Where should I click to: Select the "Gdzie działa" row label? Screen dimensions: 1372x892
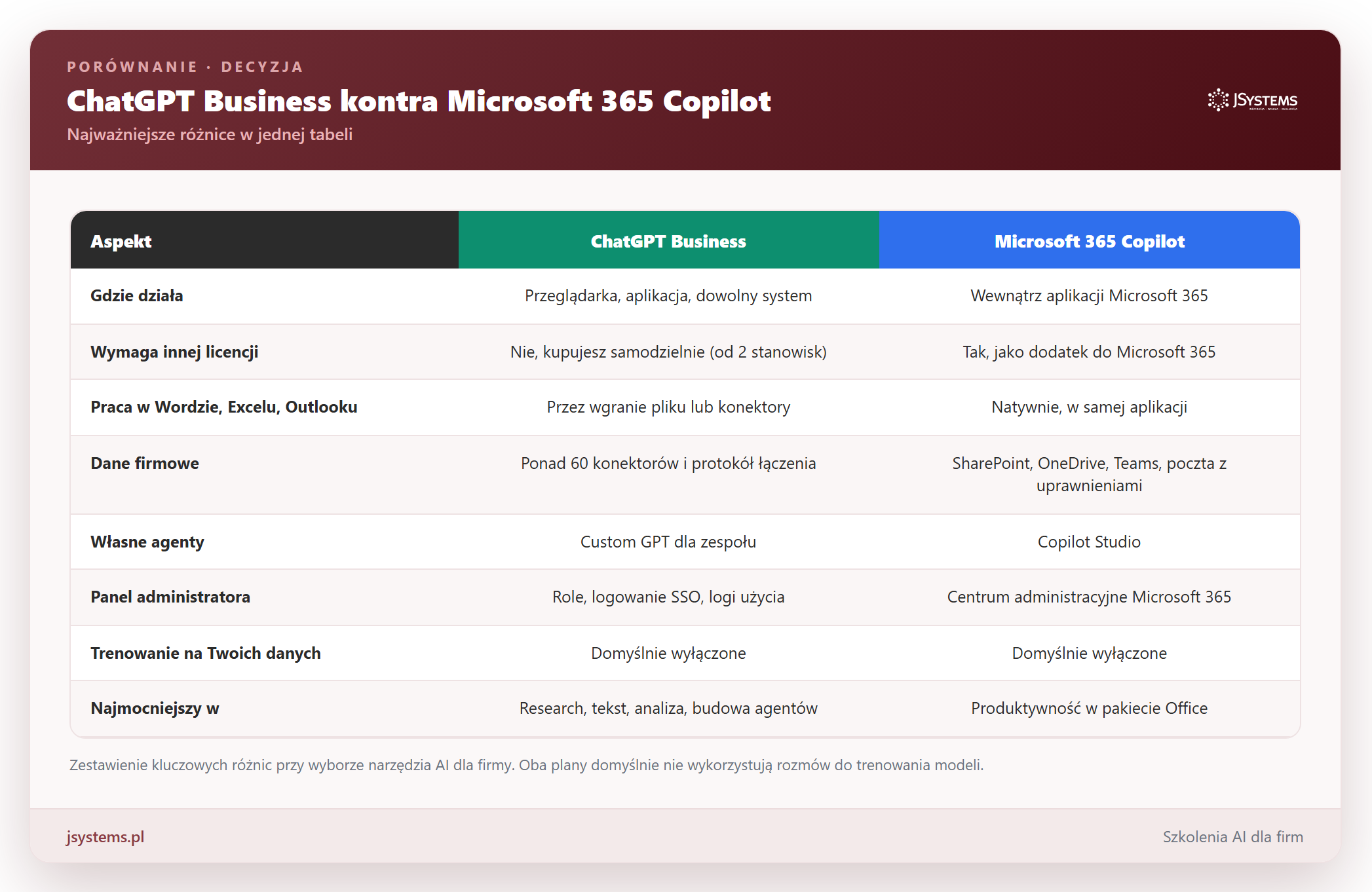pyautogui.click(x=137, y=295)
